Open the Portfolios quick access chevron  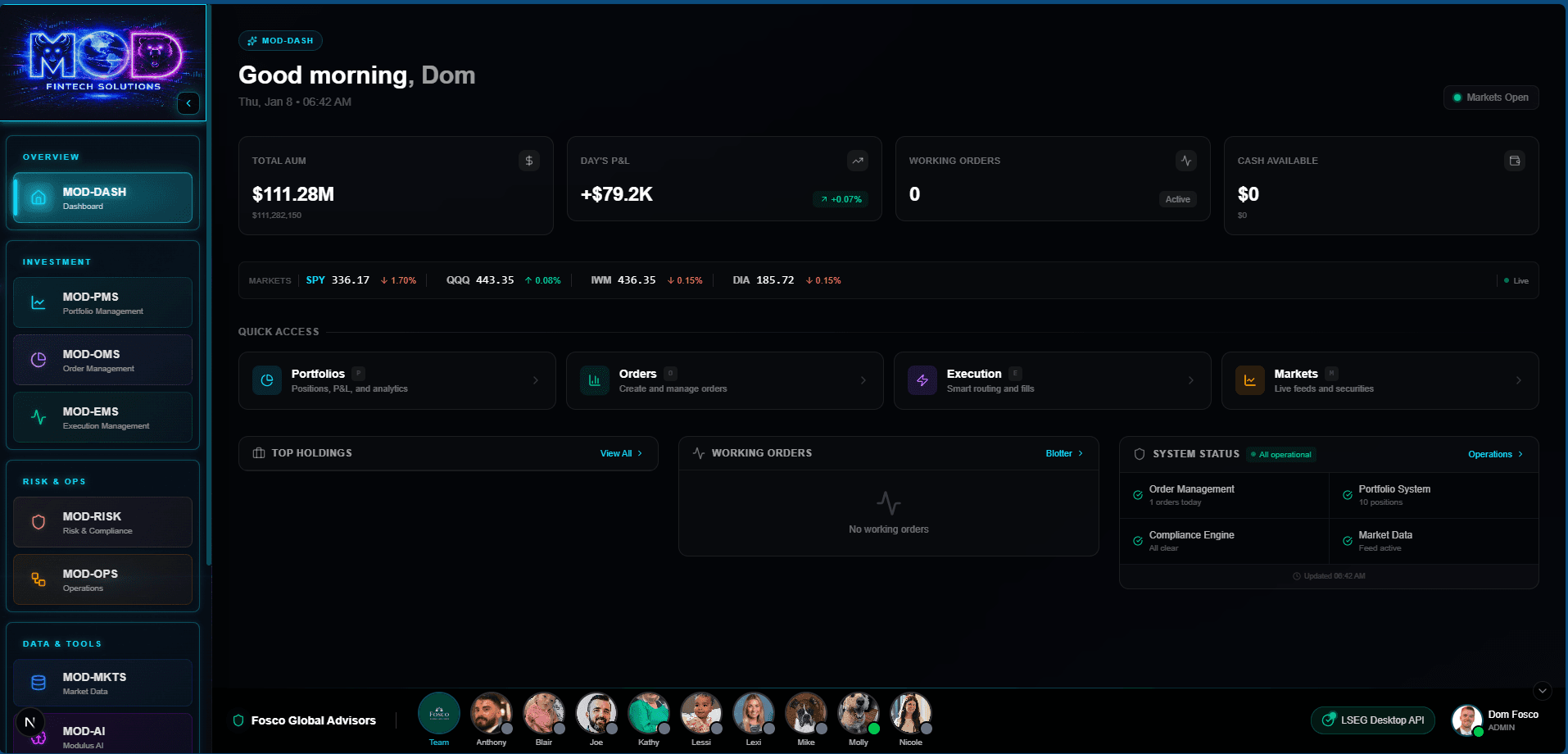[x=536, y=380]
